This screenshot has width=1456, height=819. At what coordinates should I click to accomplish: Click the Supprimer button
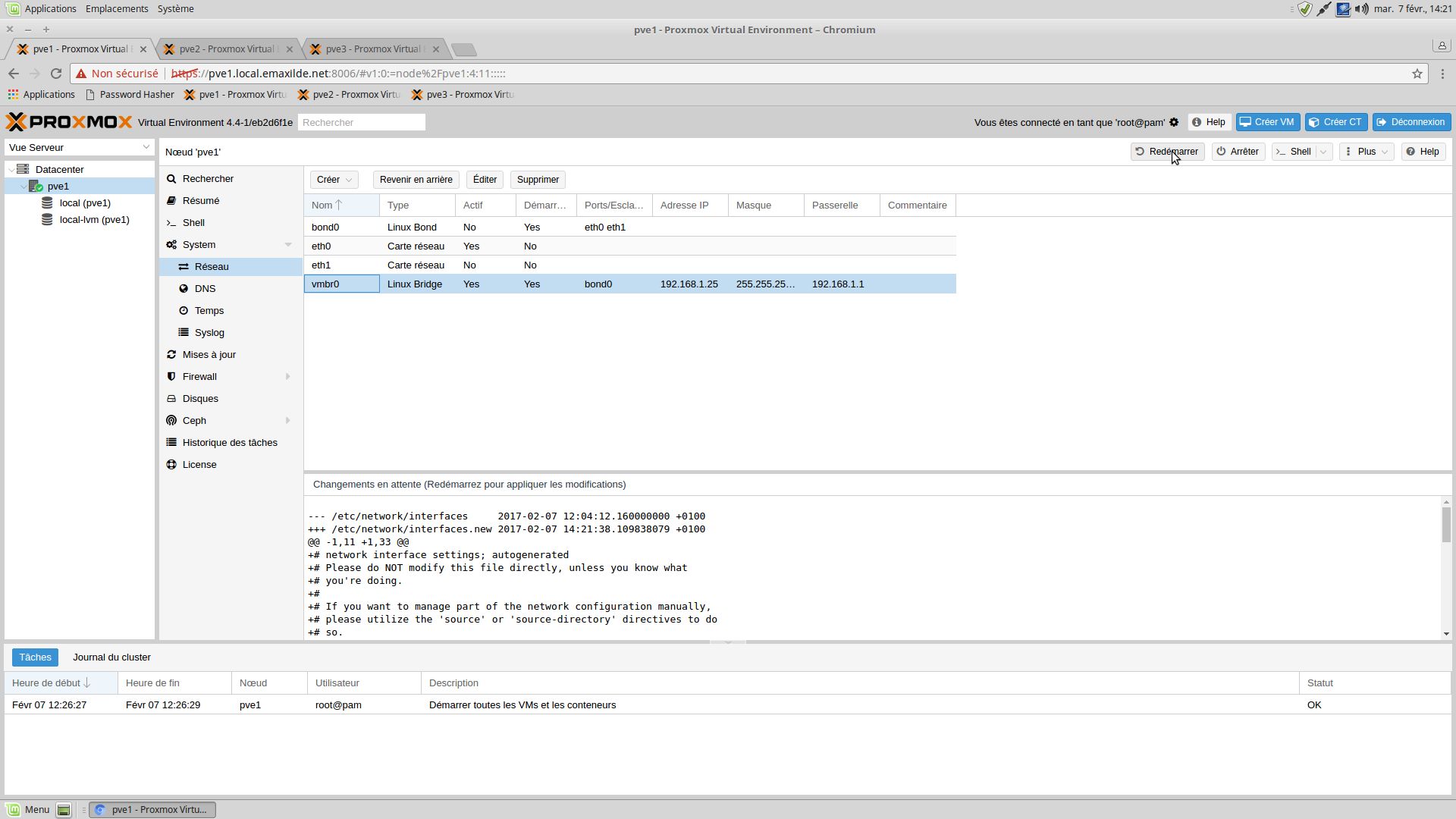538,180
